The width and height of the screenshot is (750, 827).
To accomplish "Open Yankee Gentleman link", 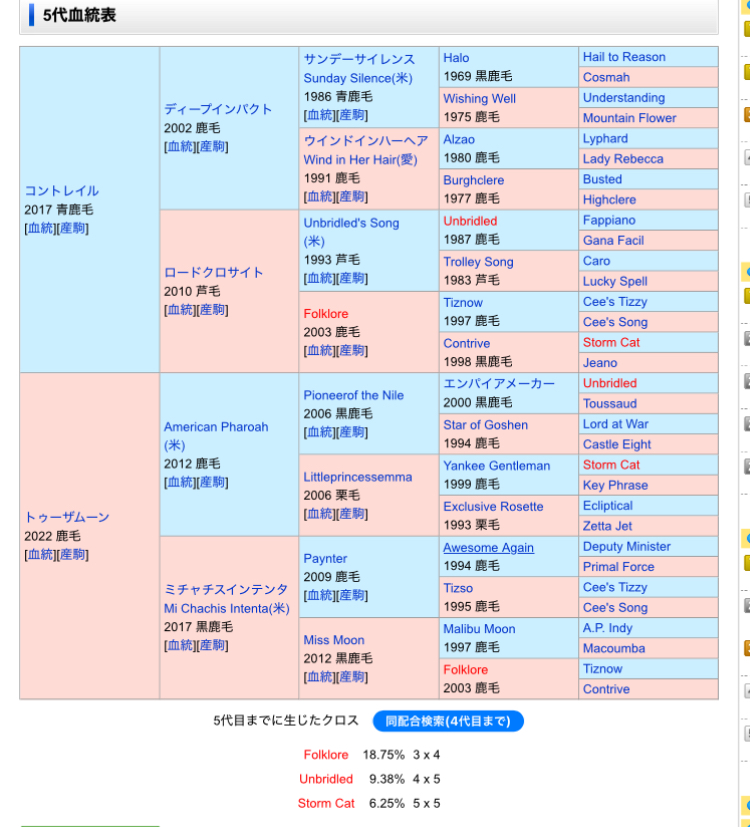I will 496,466.
